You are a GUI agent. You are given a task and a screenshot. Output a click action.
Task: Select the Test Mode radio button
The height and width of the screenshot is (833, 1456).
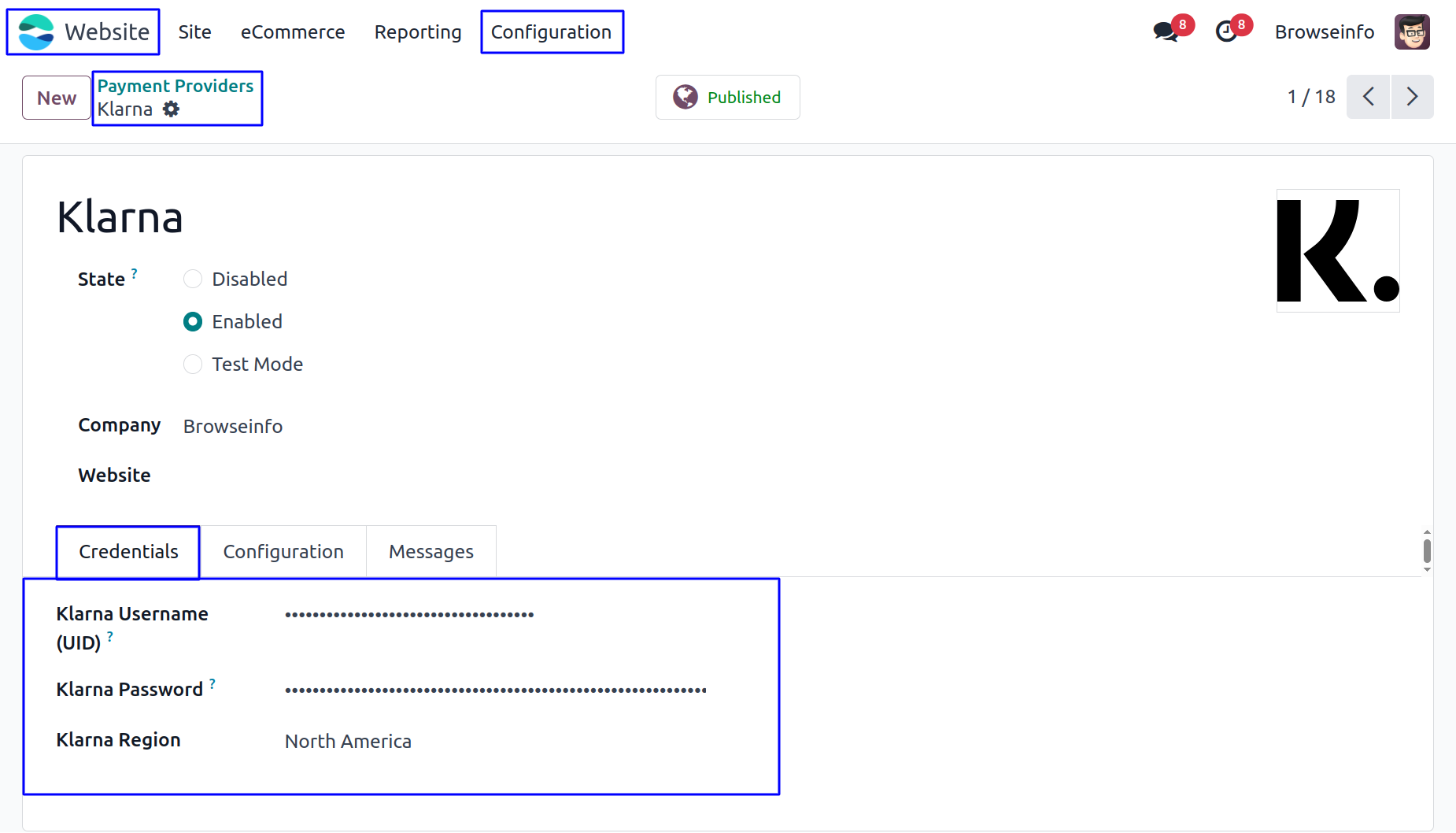(193, 365)
